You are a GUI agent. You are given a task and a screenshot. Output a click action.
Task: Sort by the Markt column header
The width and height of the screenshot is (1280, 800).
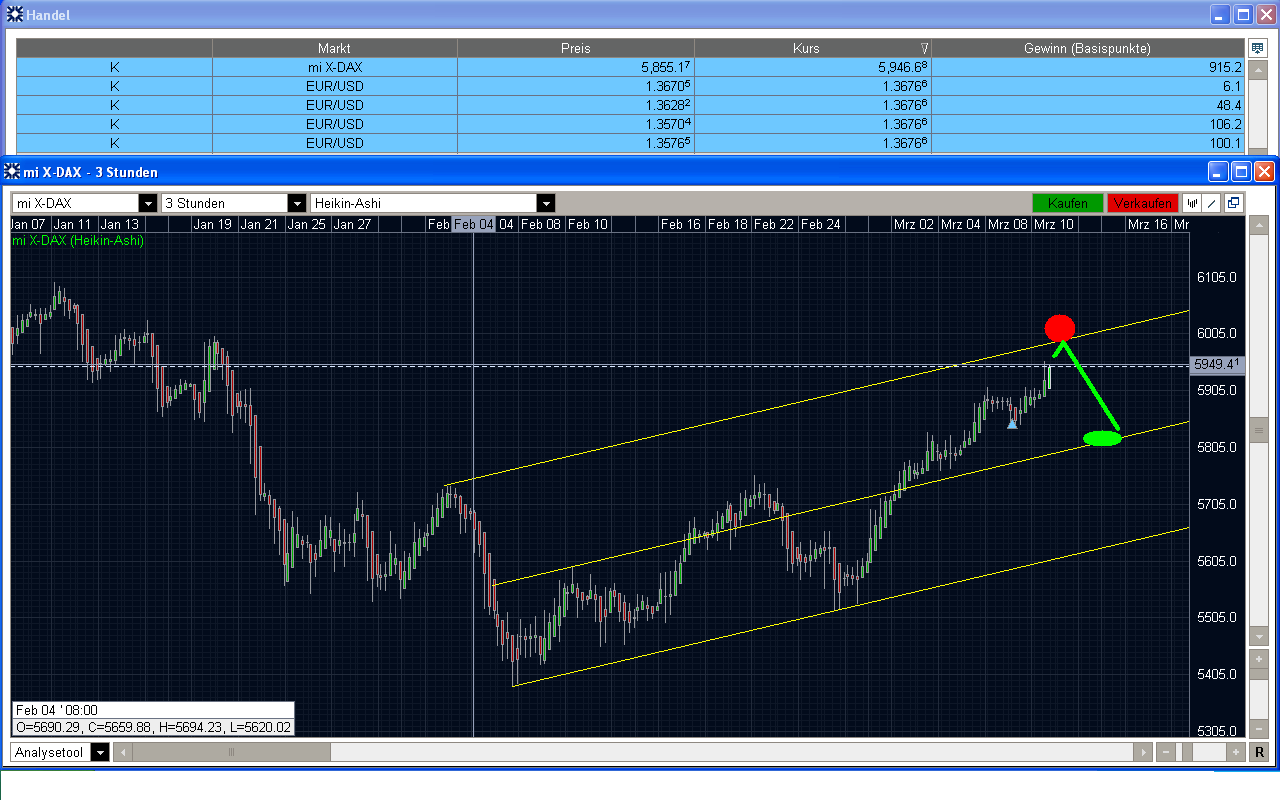(x=334, y=48)
